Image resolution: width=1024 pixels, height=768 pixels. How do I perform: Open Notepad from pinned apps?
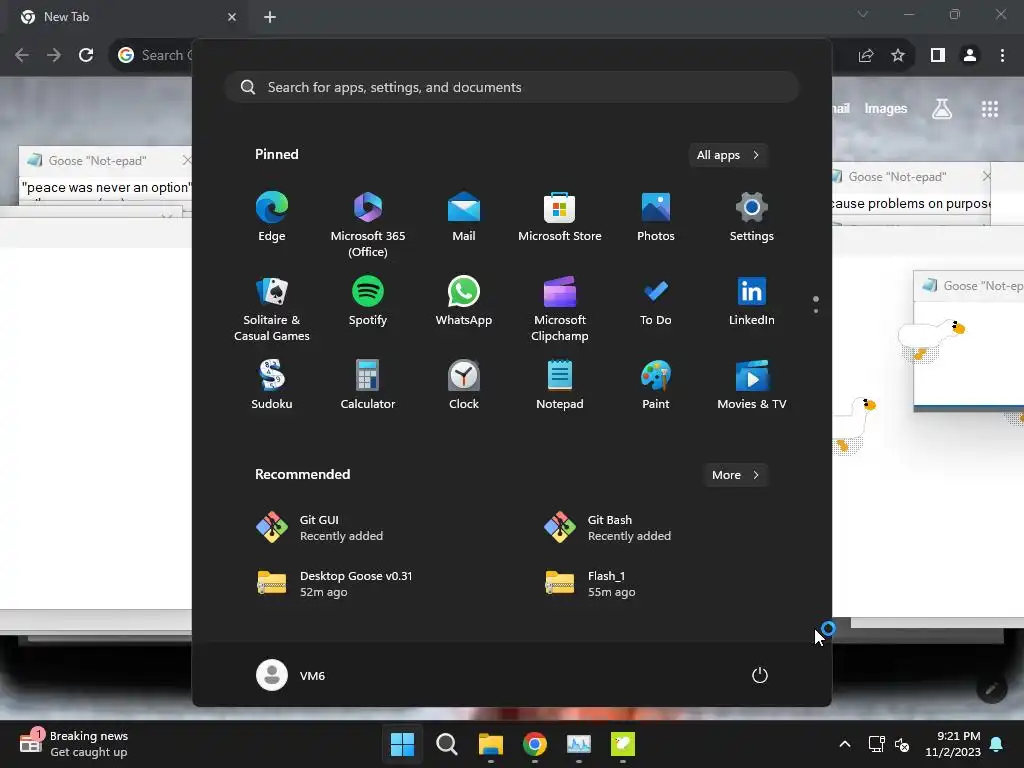click(560, 385)
